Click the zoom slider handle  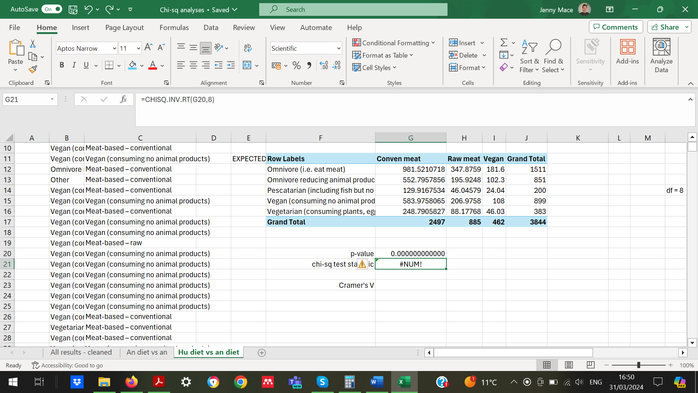click(x=638, y=365)
